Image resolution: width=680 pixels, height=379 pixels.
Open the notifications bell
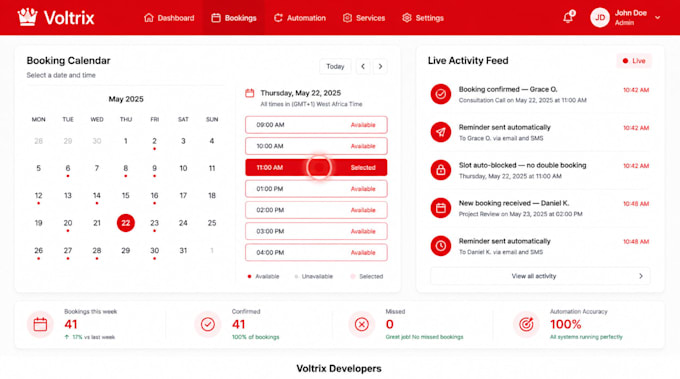568,17
